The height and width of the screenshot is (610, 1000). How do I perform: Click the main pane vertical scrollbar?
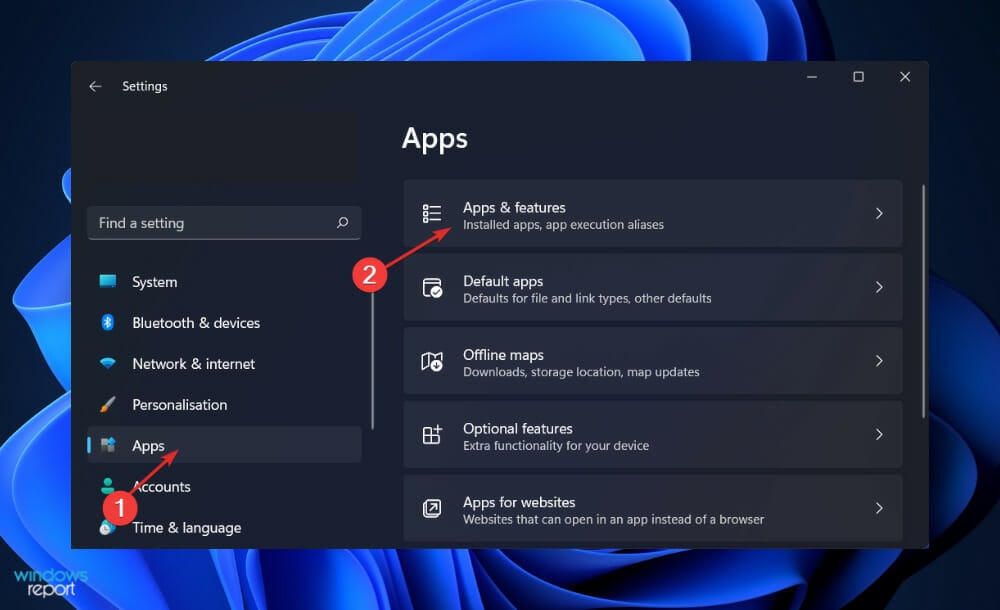click(923, 301)
